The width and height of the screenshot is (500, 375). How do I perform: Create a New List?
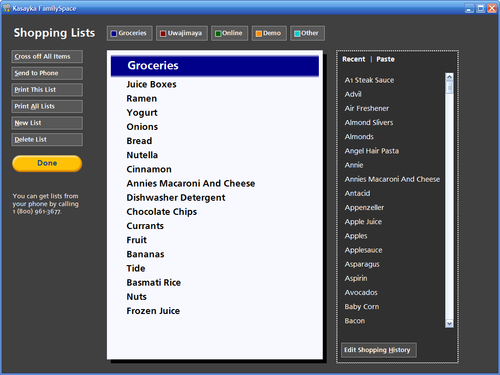tap(47, 123)
